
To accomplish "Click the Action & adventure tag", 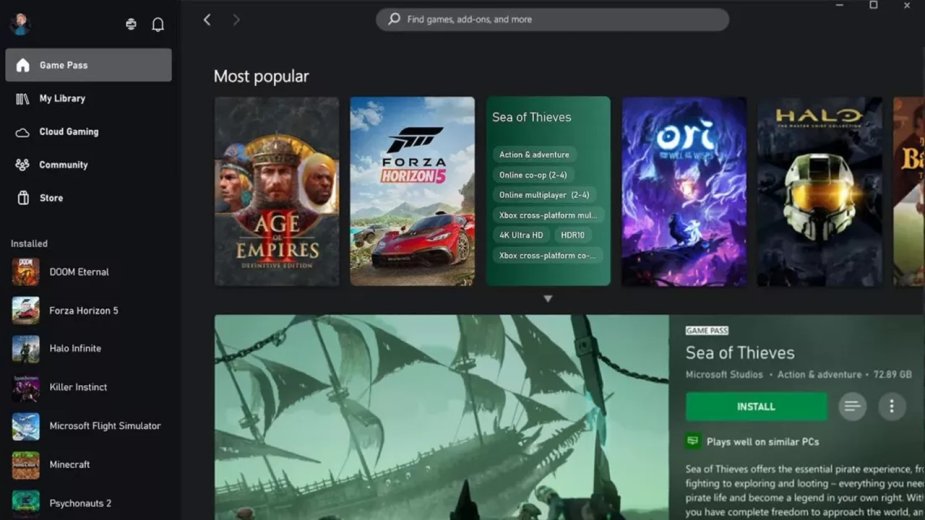I will point(534,155).
